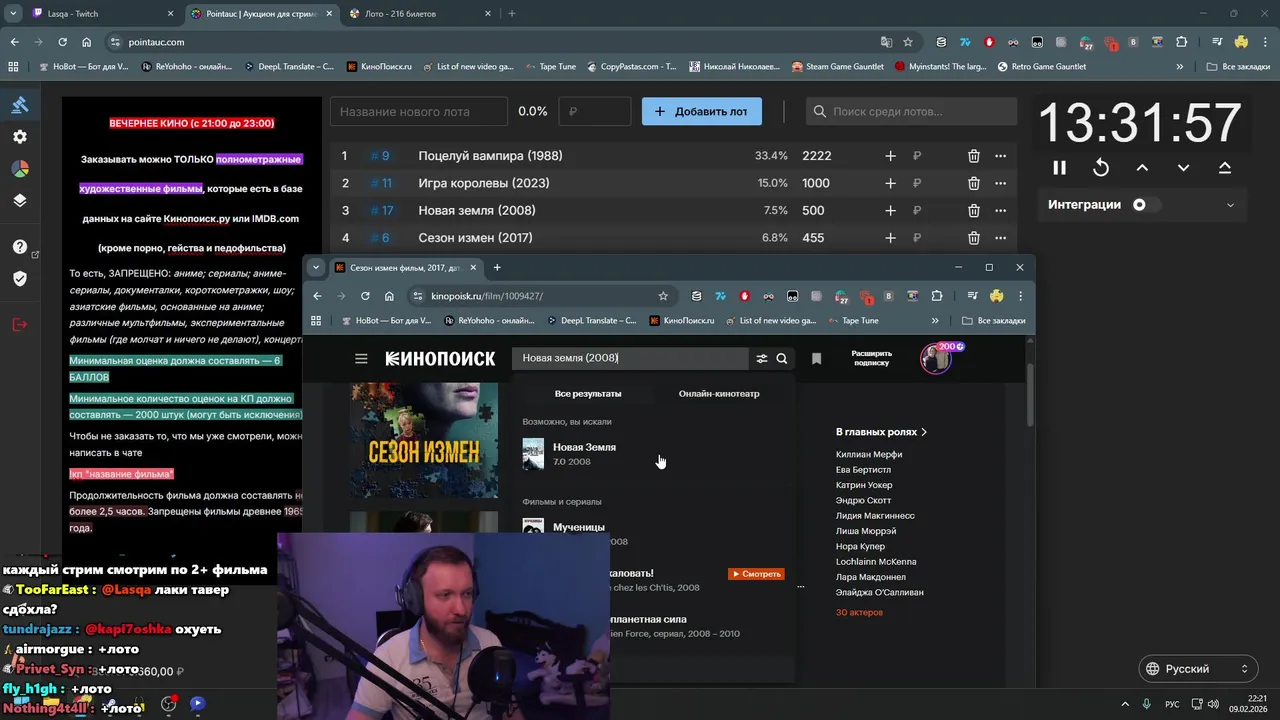
Task: Open new tab in Kinopoisk window
Action: [x=497, y=267]
